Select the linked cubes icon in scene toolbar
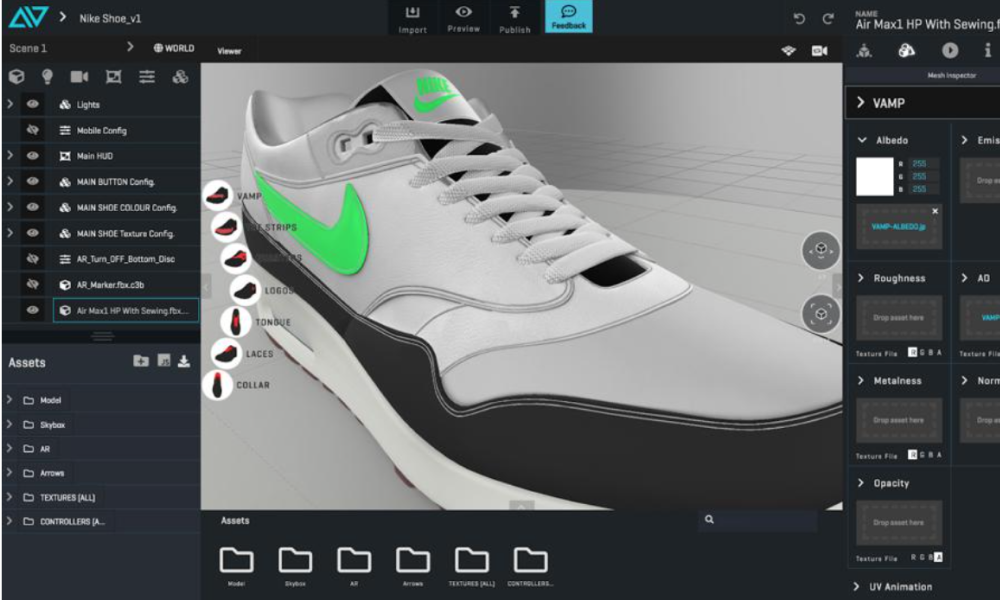Screen dimensions: 1000x600 pos(180,77)
